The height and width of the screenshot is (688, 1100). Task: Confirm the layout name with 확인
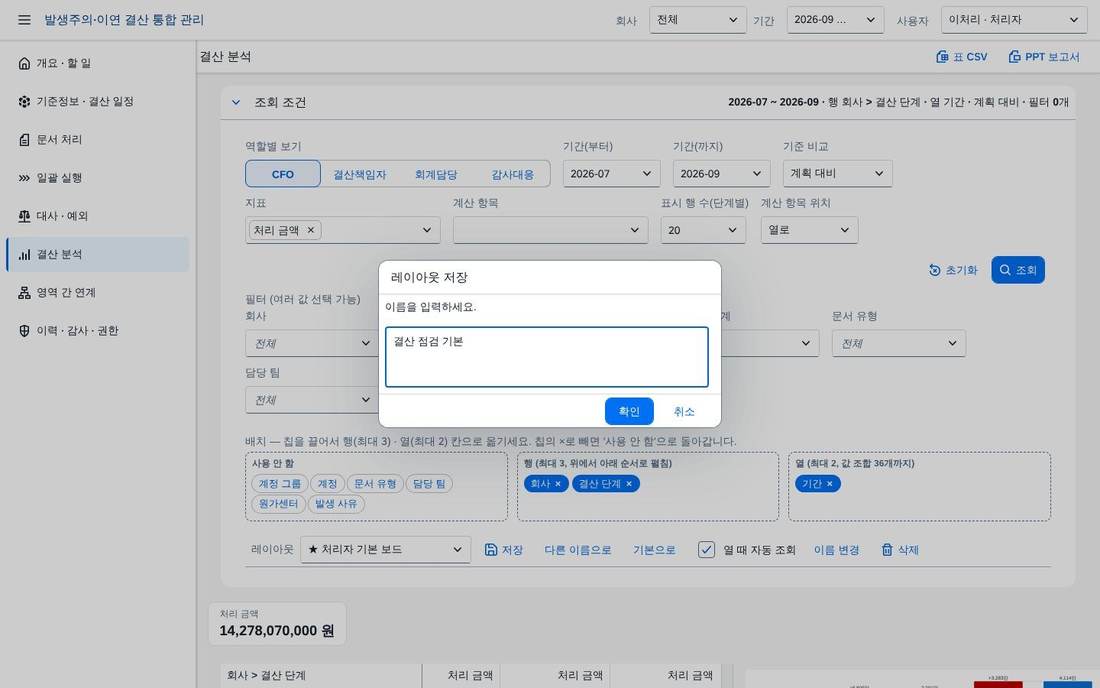pyautogui.click(x=629, y=411)
